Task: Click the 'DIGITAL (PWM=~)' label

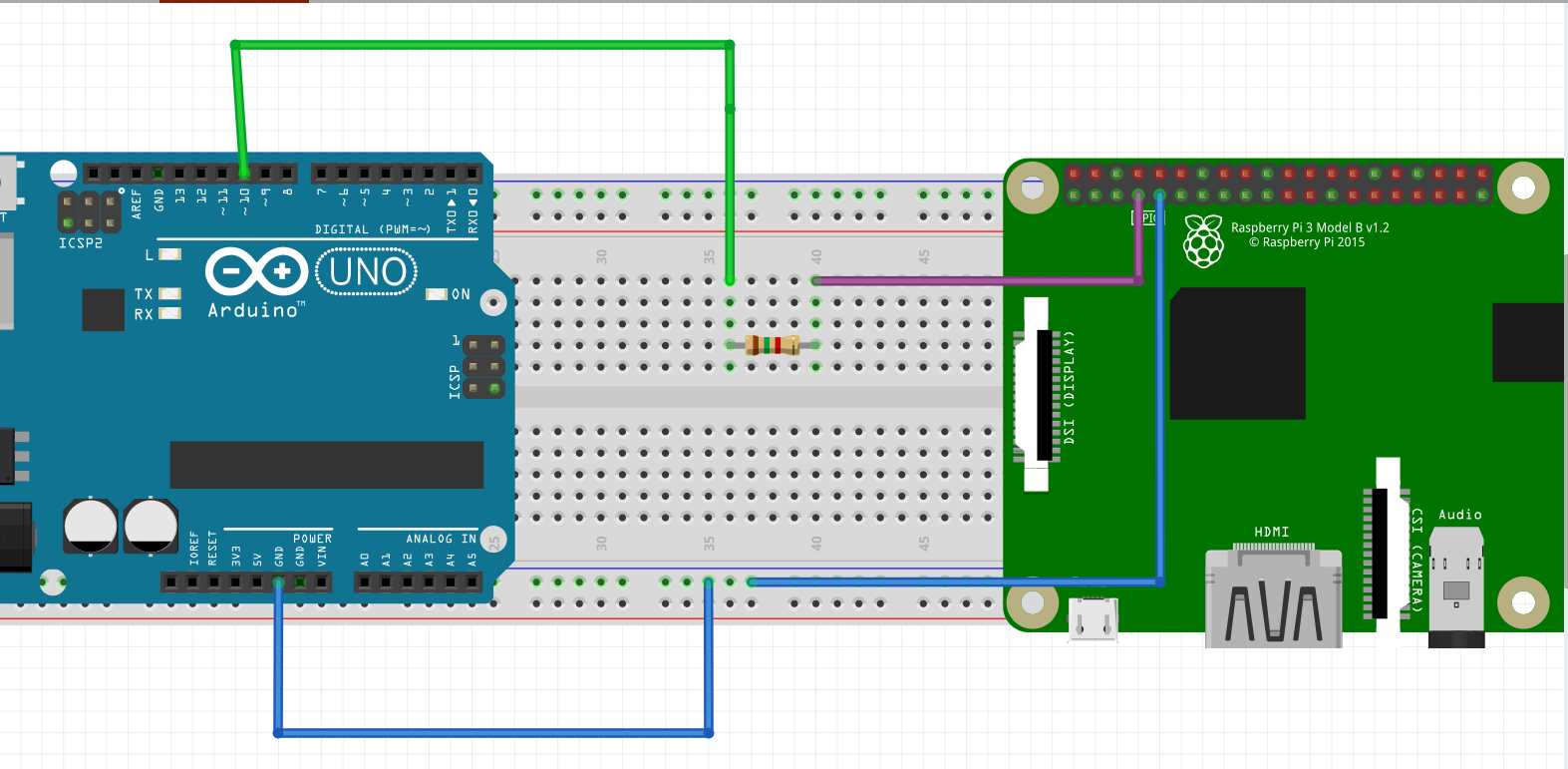Action: (x=373, y=229)
